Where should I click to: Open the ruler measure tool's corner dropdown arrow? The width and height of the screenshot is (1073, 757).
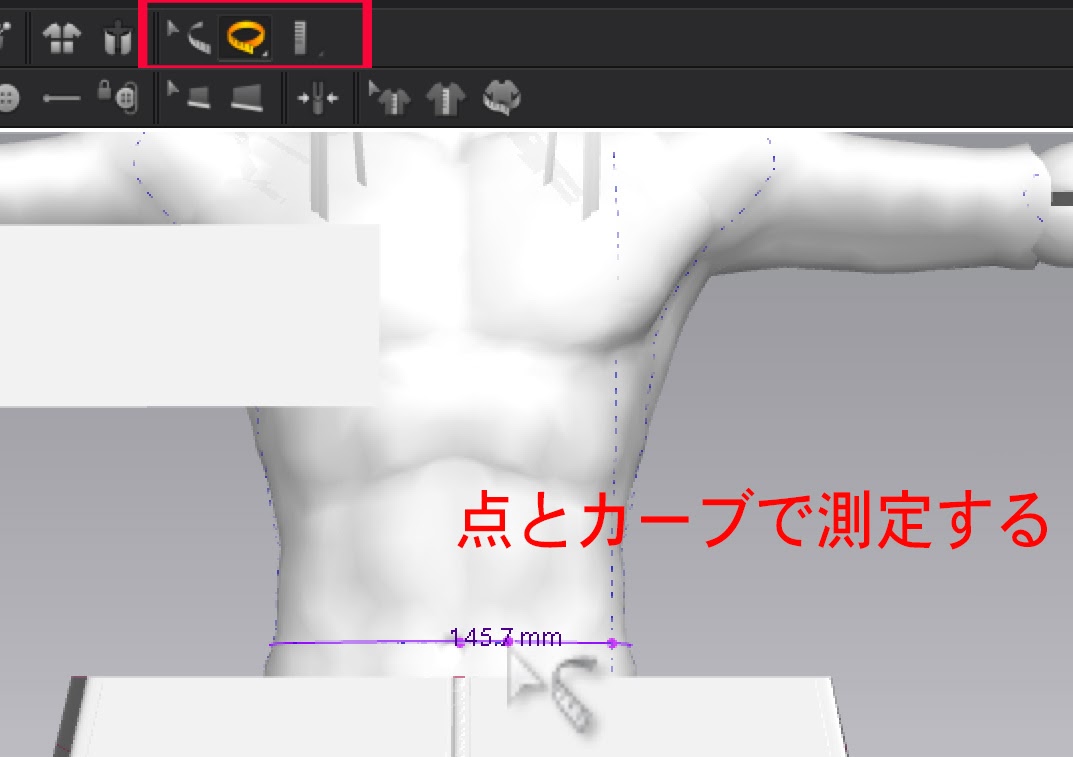(x=320, y=52)
